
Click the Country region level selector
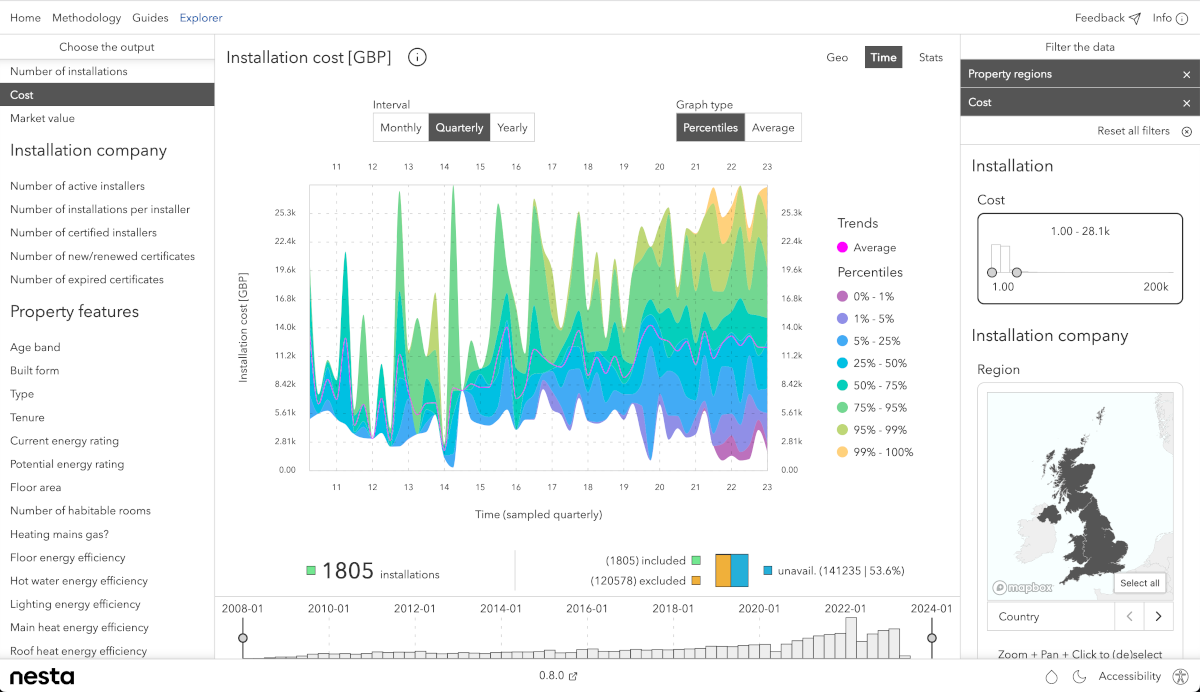coord(1050,616)
